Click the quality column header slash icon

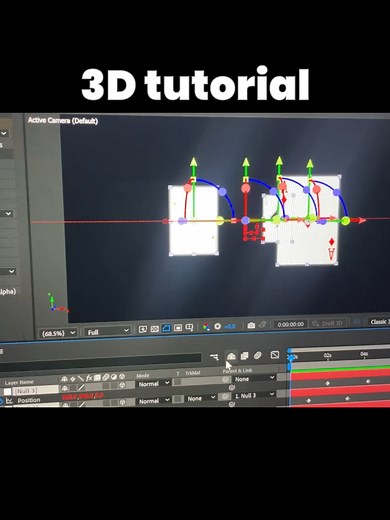tap(81, 378)
